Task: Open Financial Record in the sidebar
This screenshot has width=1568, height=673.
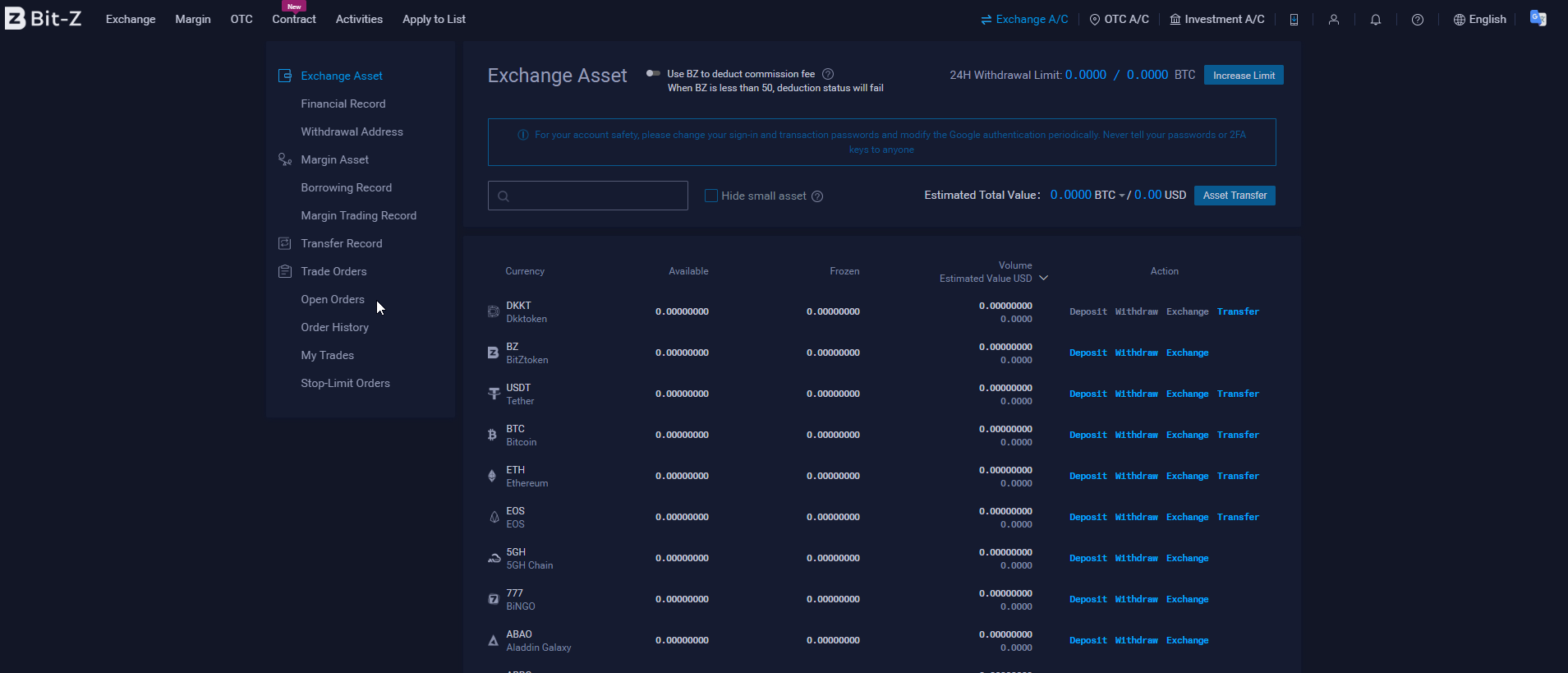Action: point(343,104)
